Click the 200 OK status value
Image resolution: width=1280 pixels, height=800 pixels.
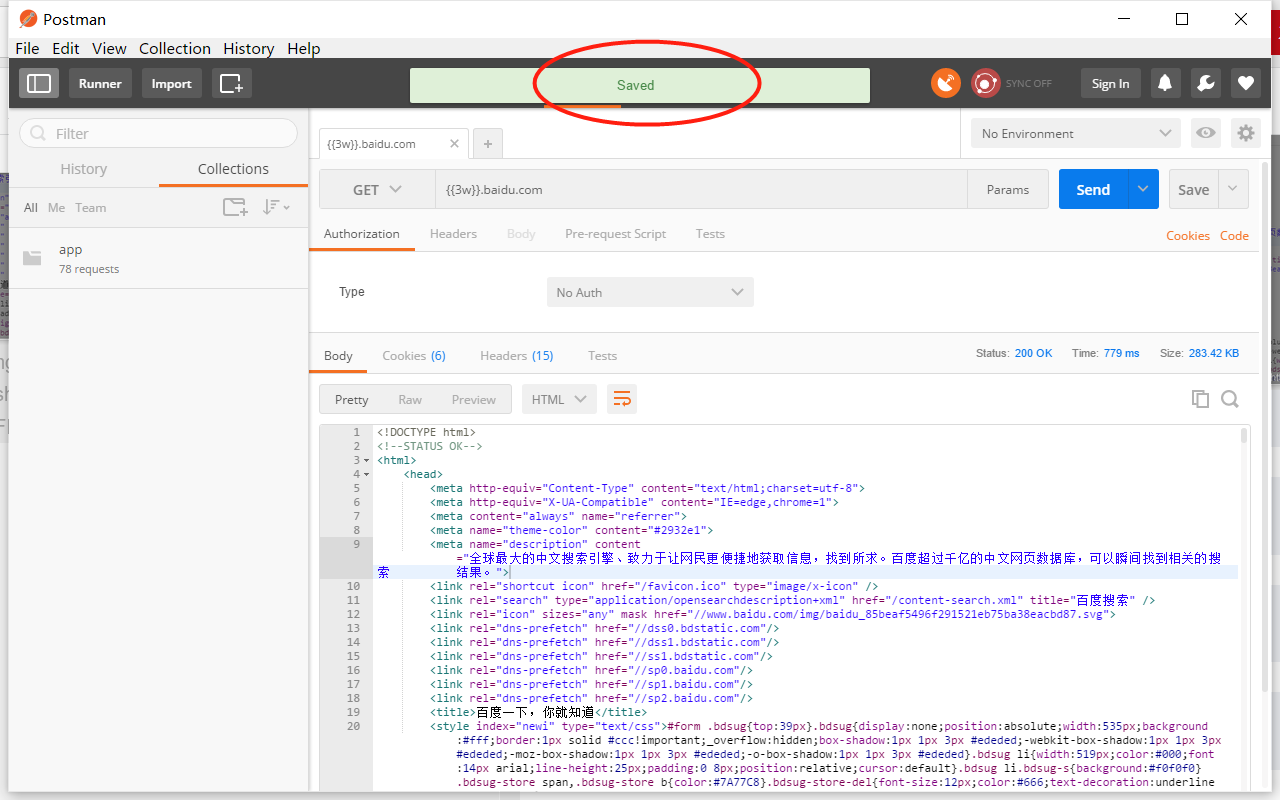tap(1033, 353)
